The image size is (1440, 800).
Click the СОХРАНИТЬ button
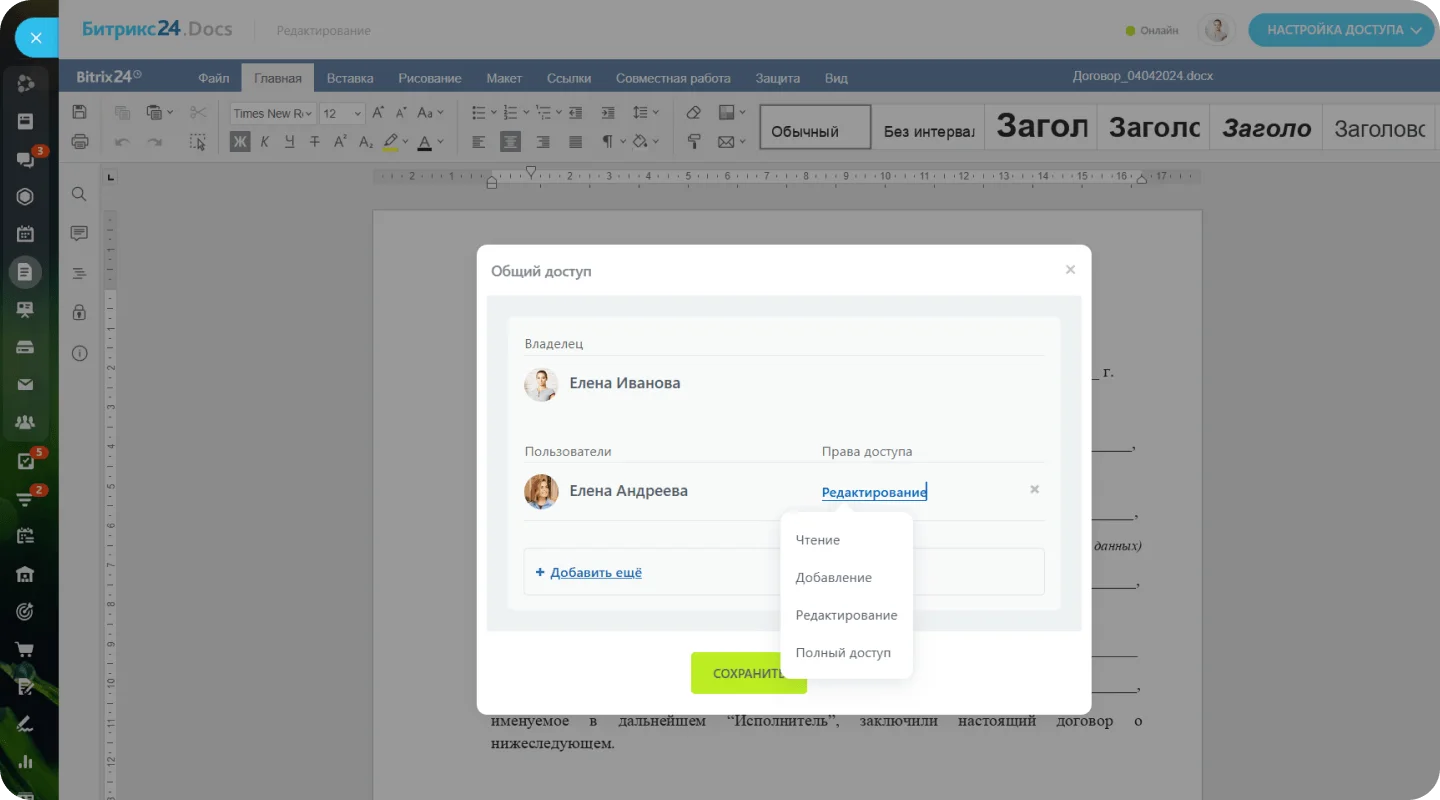click(749, 673)
